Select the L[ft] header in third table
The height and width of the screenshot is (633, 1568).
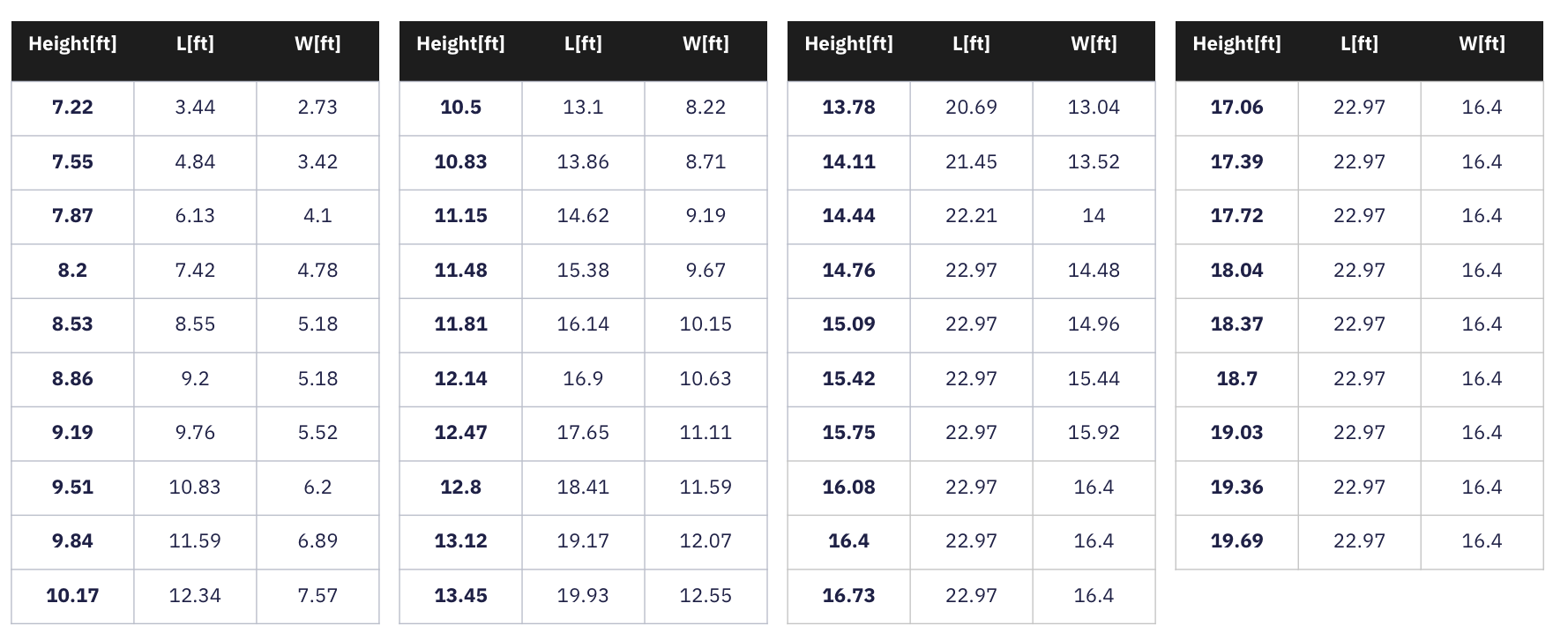pyautogui.click(x=971, y=44)
